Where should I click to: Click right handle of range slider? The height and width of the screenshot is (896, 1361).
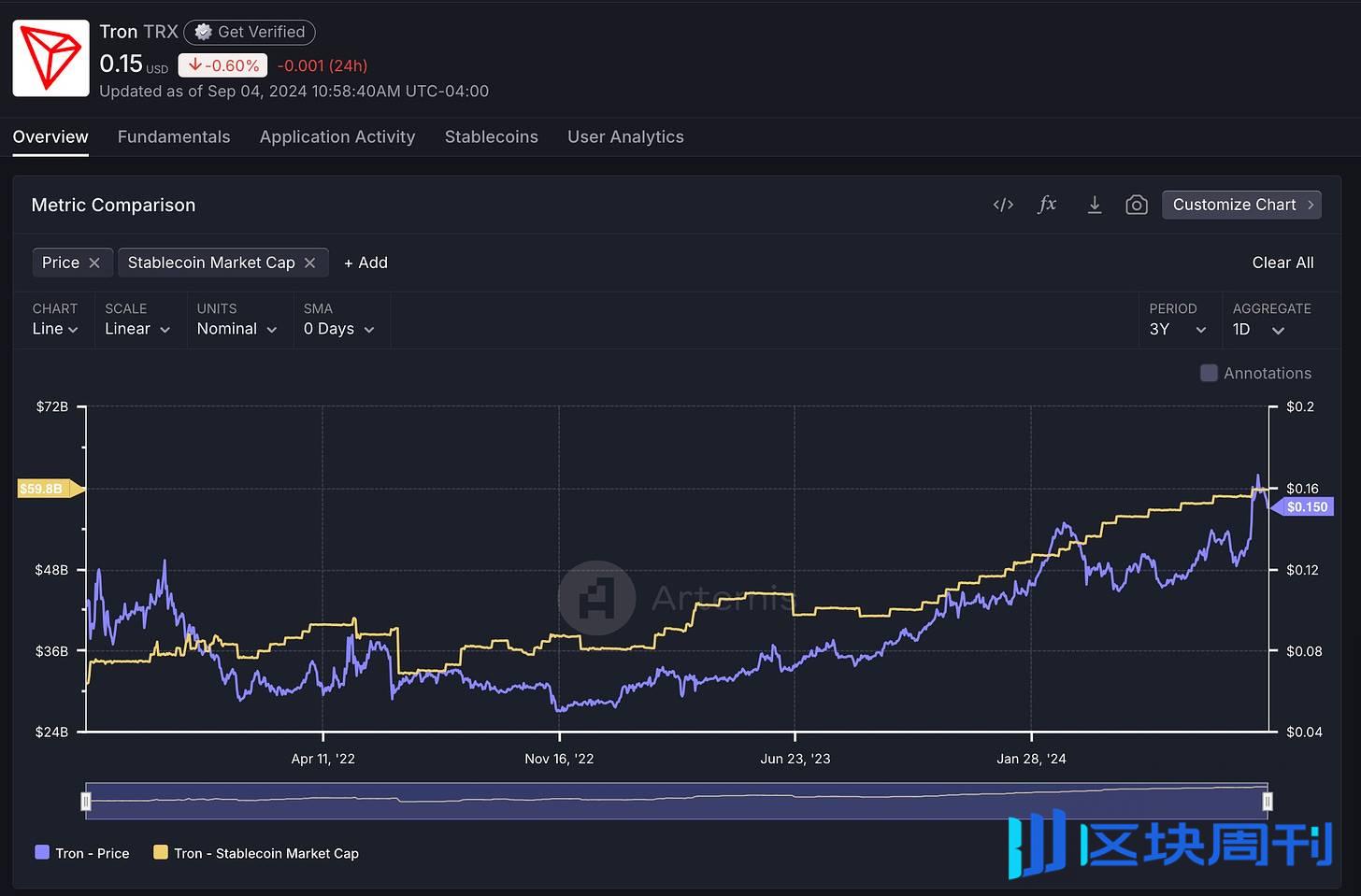(x=1268, y=802)
